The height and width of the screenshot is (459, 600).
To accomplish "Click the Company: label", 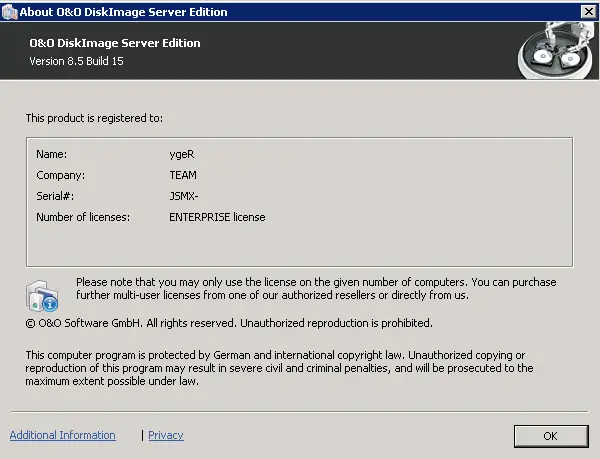I will point(60,175).
